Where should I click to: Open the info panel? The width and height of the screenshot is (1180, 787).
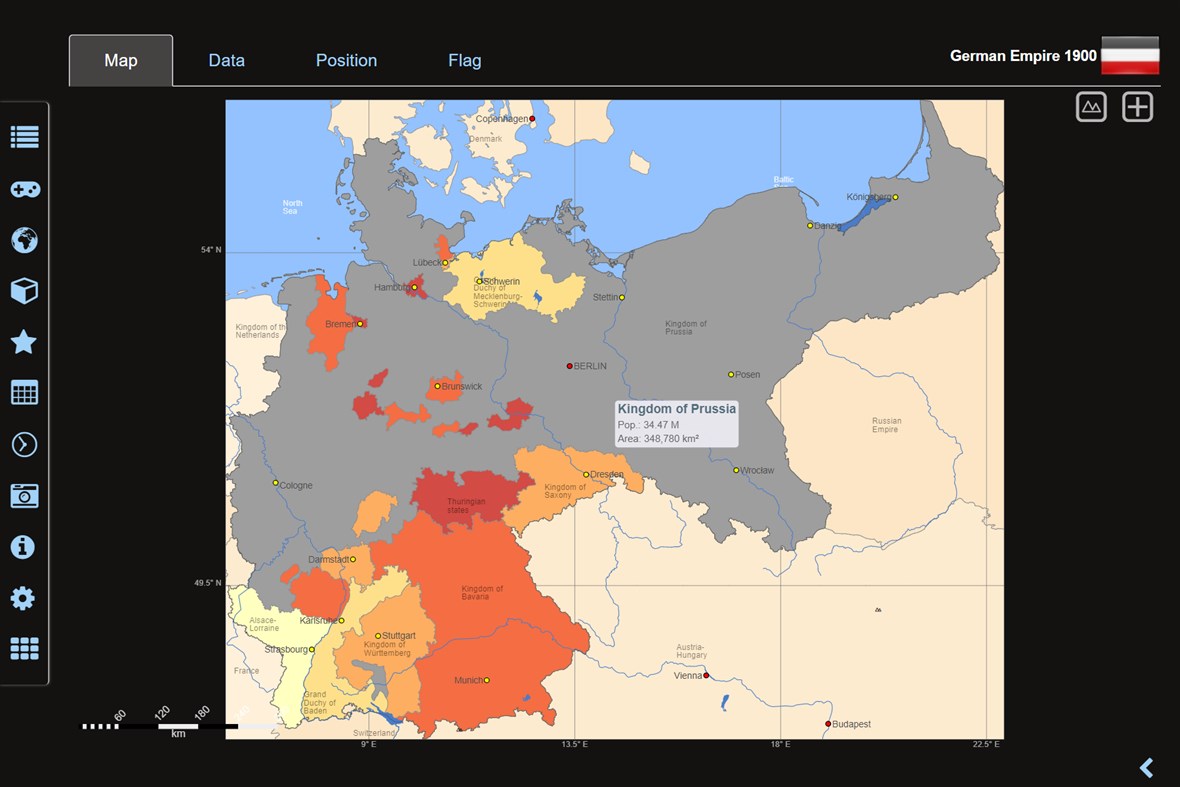click(24, 547)
